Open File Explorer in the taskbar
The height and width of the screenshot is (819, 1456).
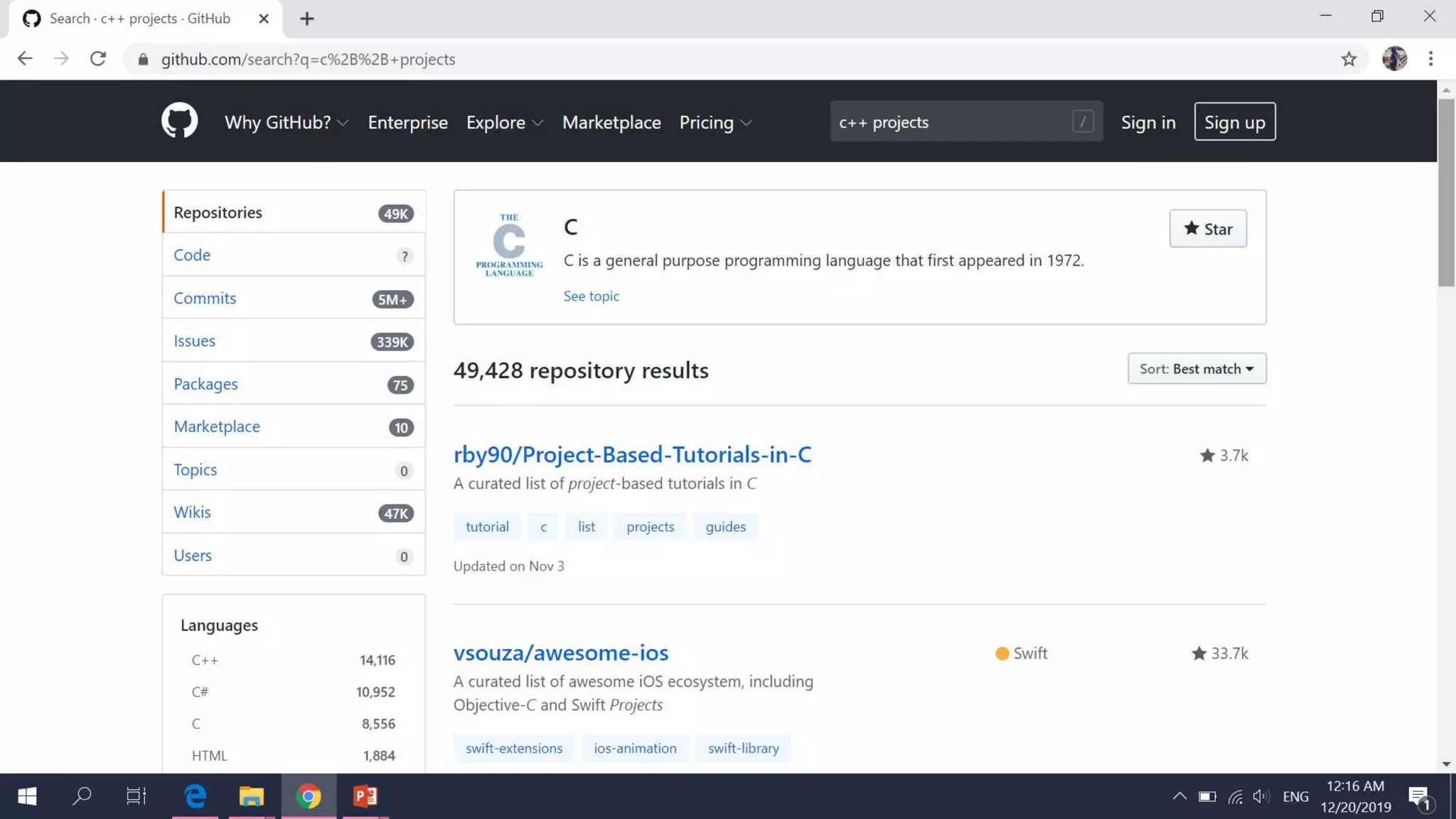[251, 796]
